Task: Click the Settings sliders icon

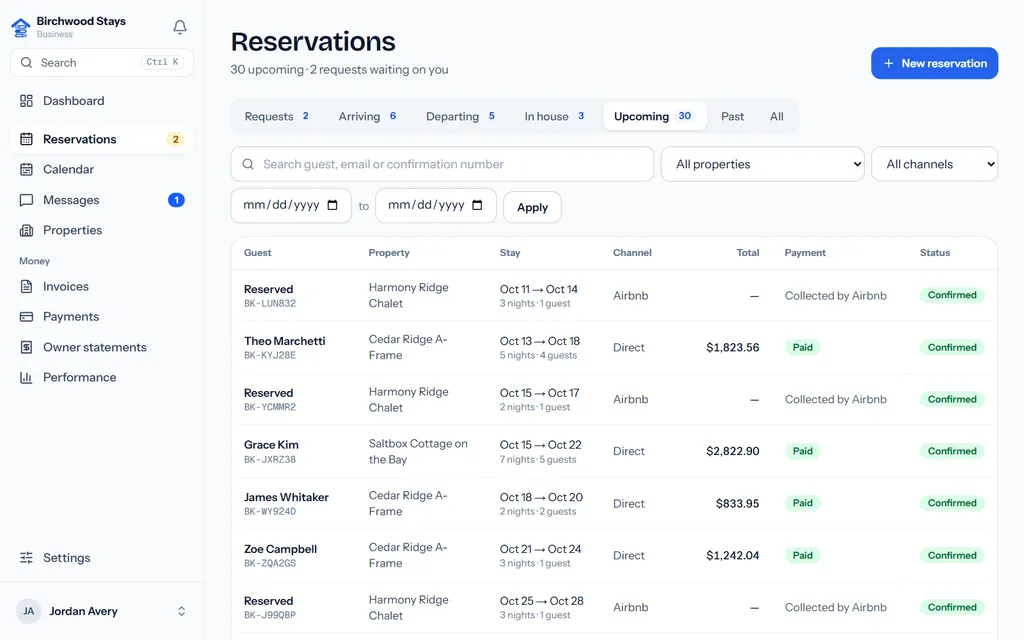Action: coord(26,558)
